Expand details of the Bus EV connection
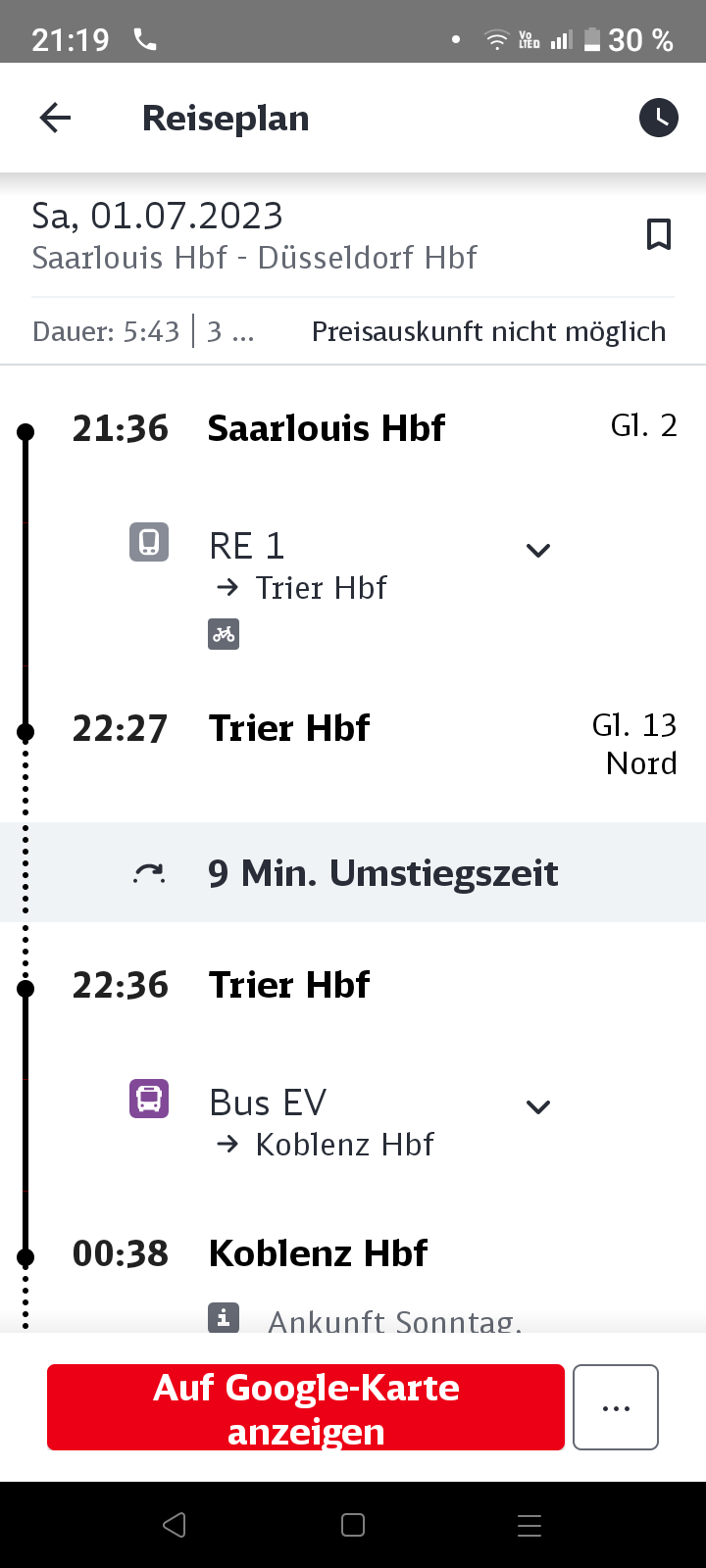This screenshot has height=1568, width=706. (537, 1105)
